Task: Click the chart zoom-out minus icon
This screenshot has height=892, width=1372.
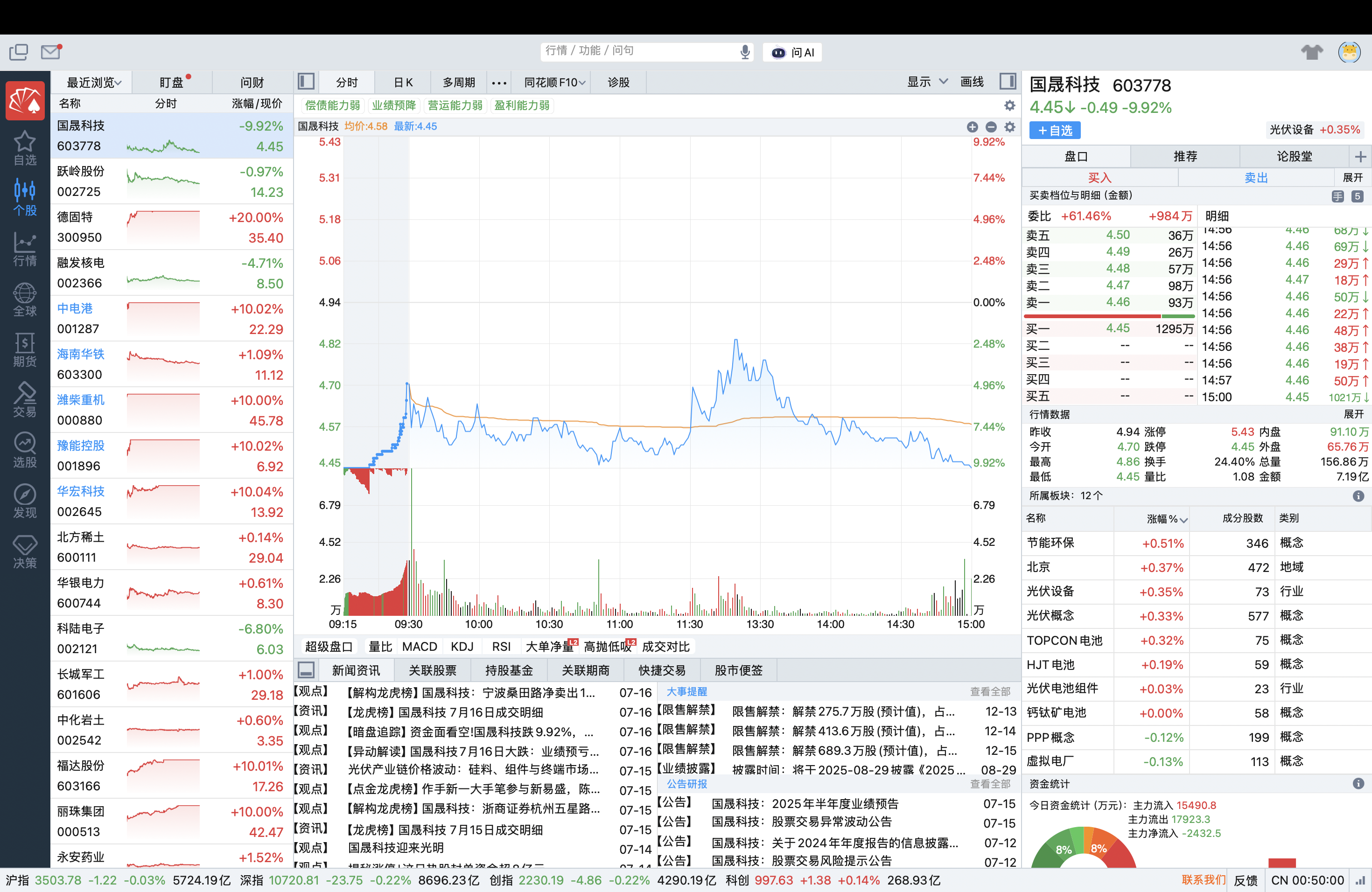Action: pyautogui.click(x=991, y=127)
